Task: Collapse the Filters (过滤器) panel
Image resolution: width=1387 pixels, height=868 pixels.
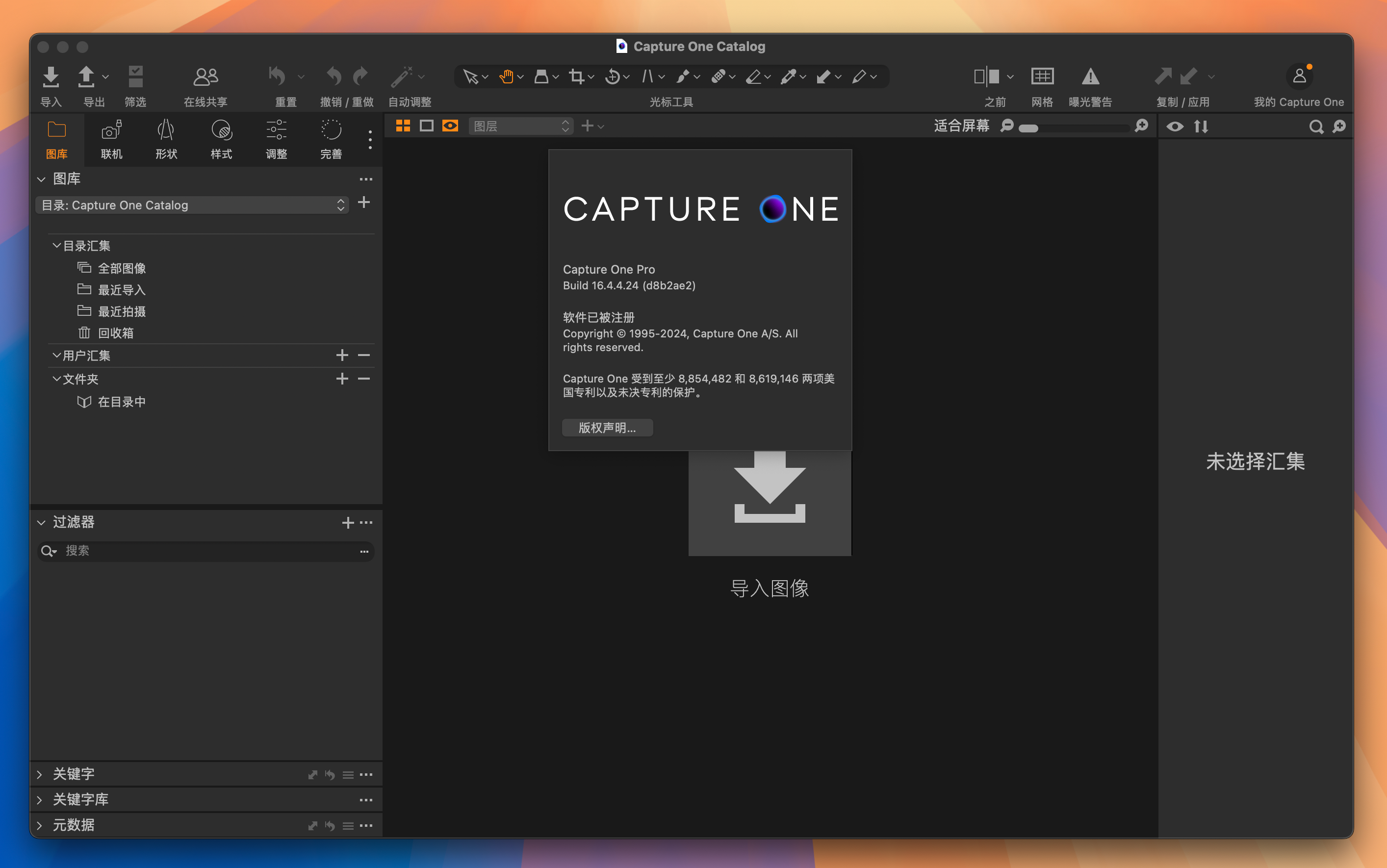Action: pos(41,522)
